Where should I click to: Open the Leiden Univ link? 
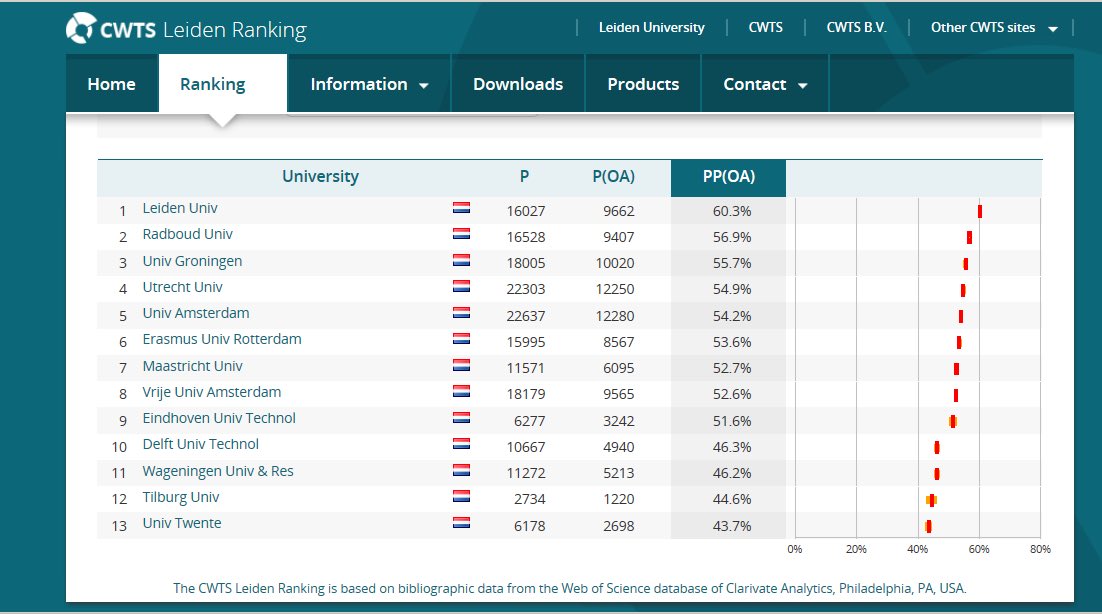point(180,208)
